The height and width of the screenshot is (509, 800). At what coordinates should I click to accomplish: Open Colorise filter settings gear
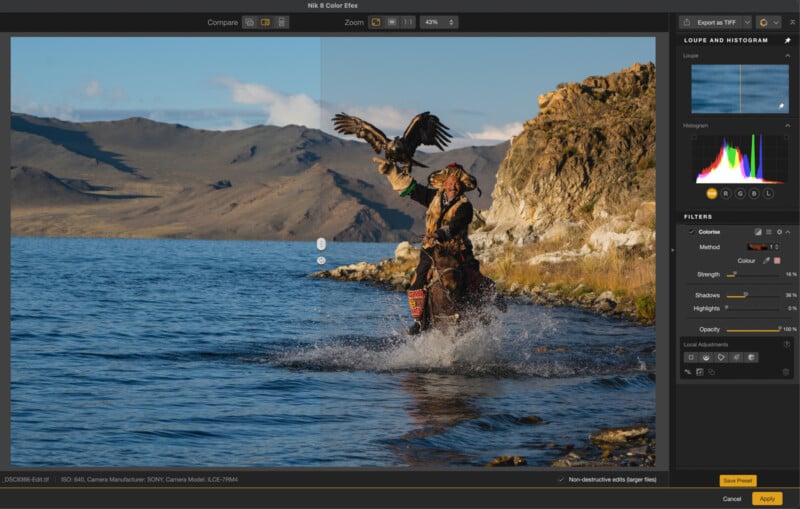[779, 232]
